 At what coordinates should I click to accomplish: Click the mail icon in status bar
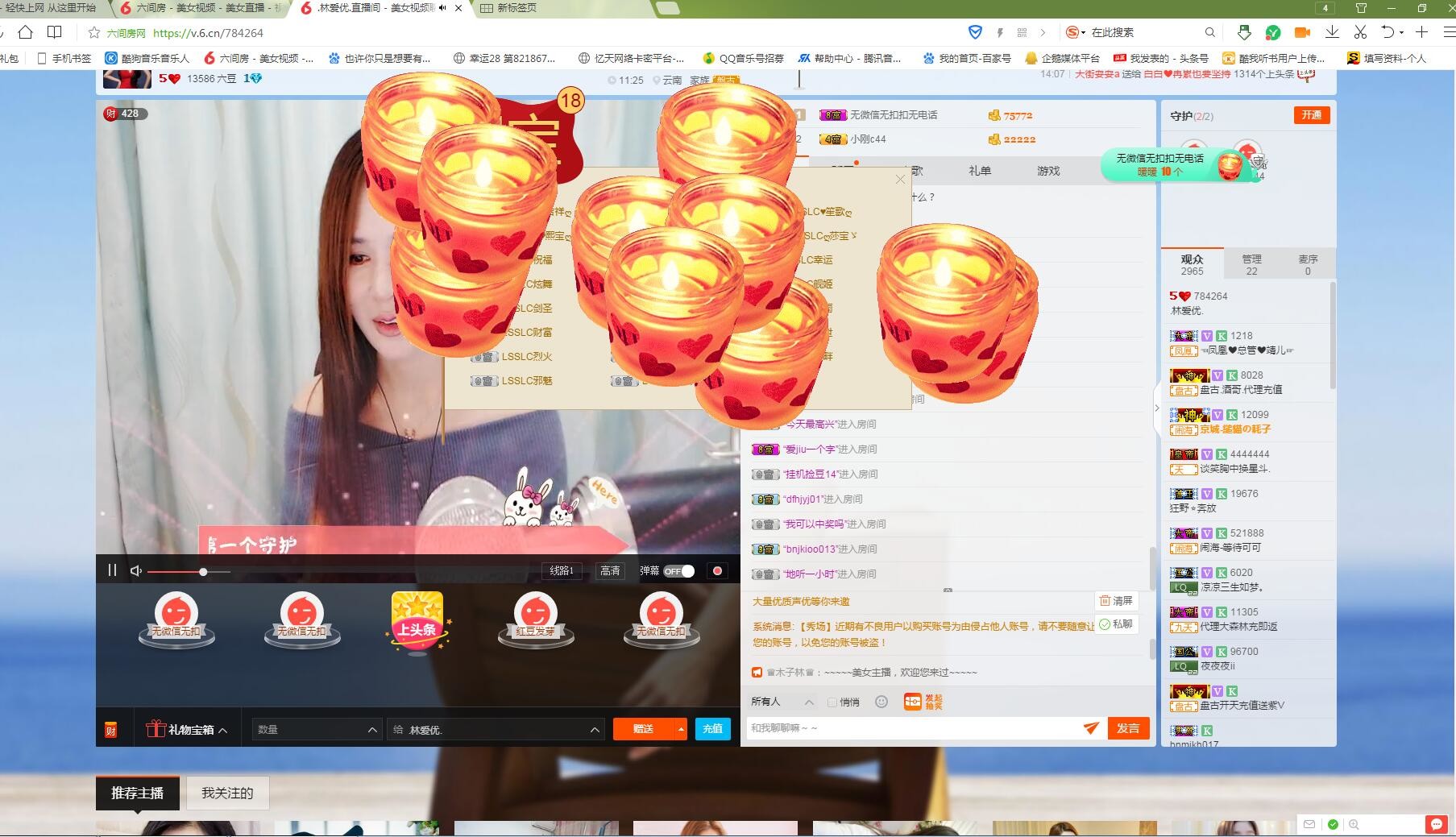[x=1309, y=824]
